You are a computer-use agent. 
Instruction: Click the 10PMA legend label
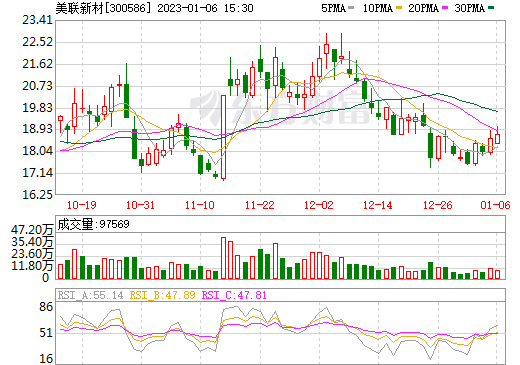coord(378,8)
